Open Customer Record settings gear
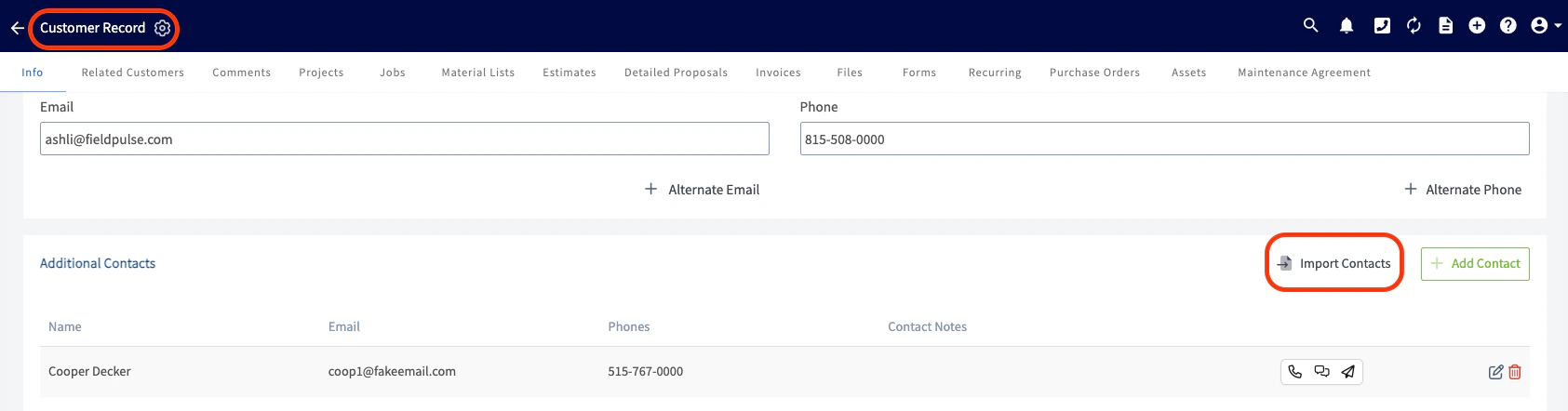This screenshot has width=1568, height=411. (162, 28)
